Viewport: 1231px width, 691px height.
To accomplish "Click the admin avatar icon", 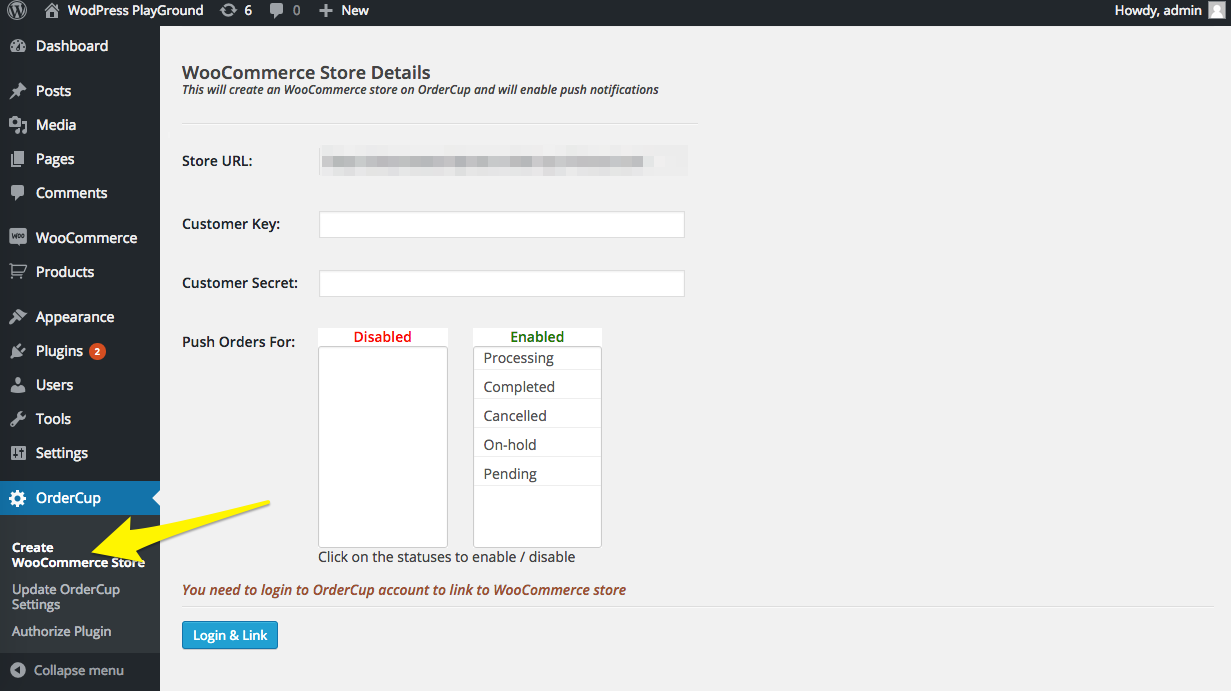I will tap(1216, 11).
